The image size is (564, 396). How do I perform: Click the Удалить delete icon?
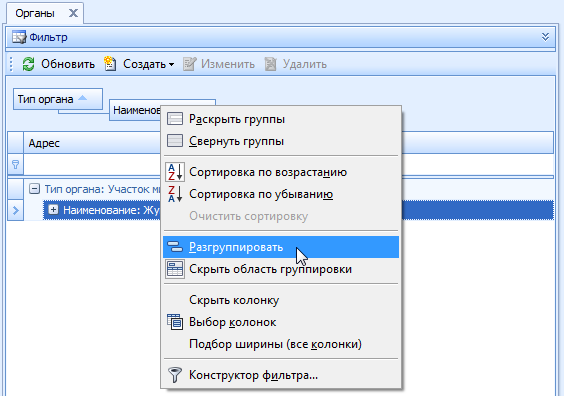point(270,64)
